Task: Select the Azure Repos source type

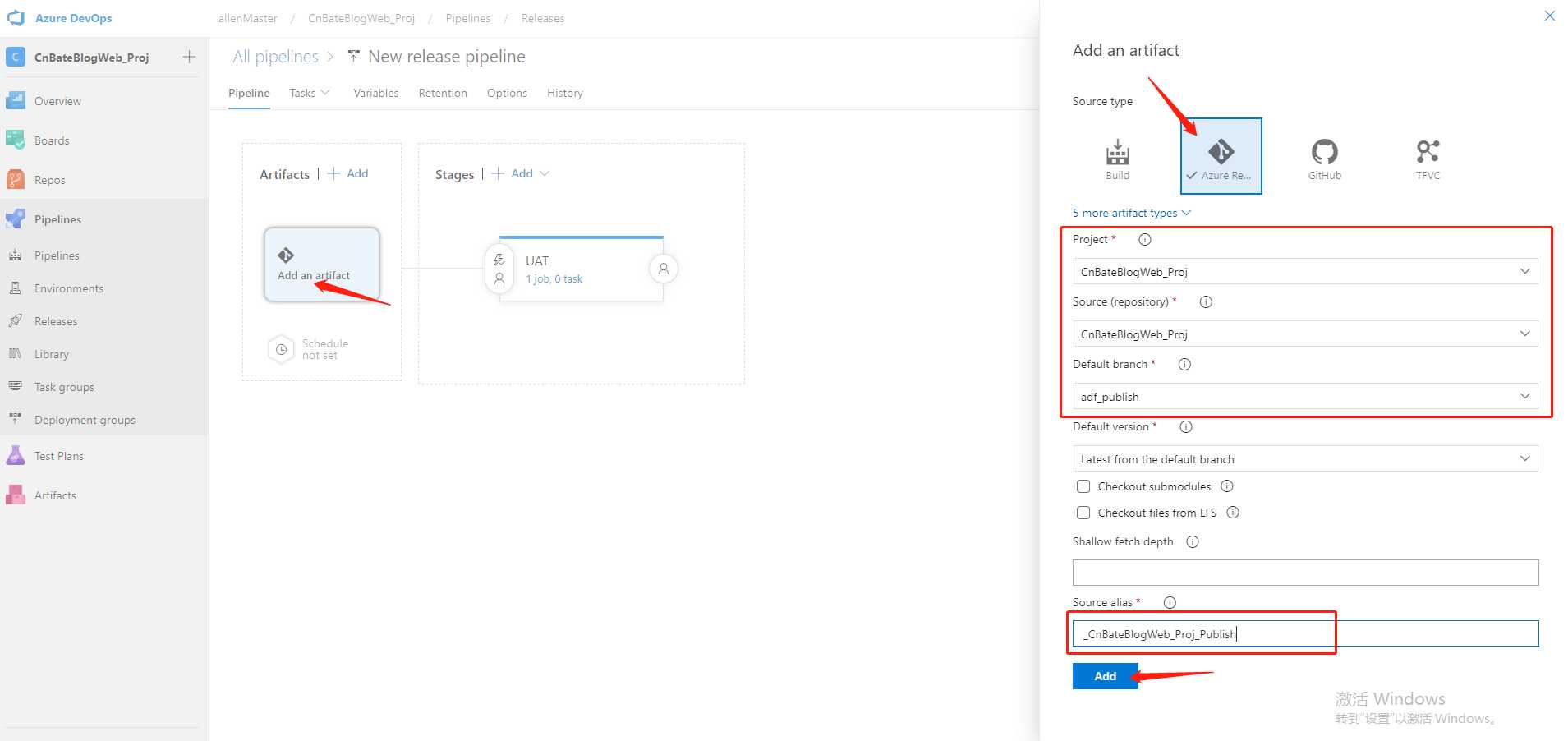Action: 1221,156
